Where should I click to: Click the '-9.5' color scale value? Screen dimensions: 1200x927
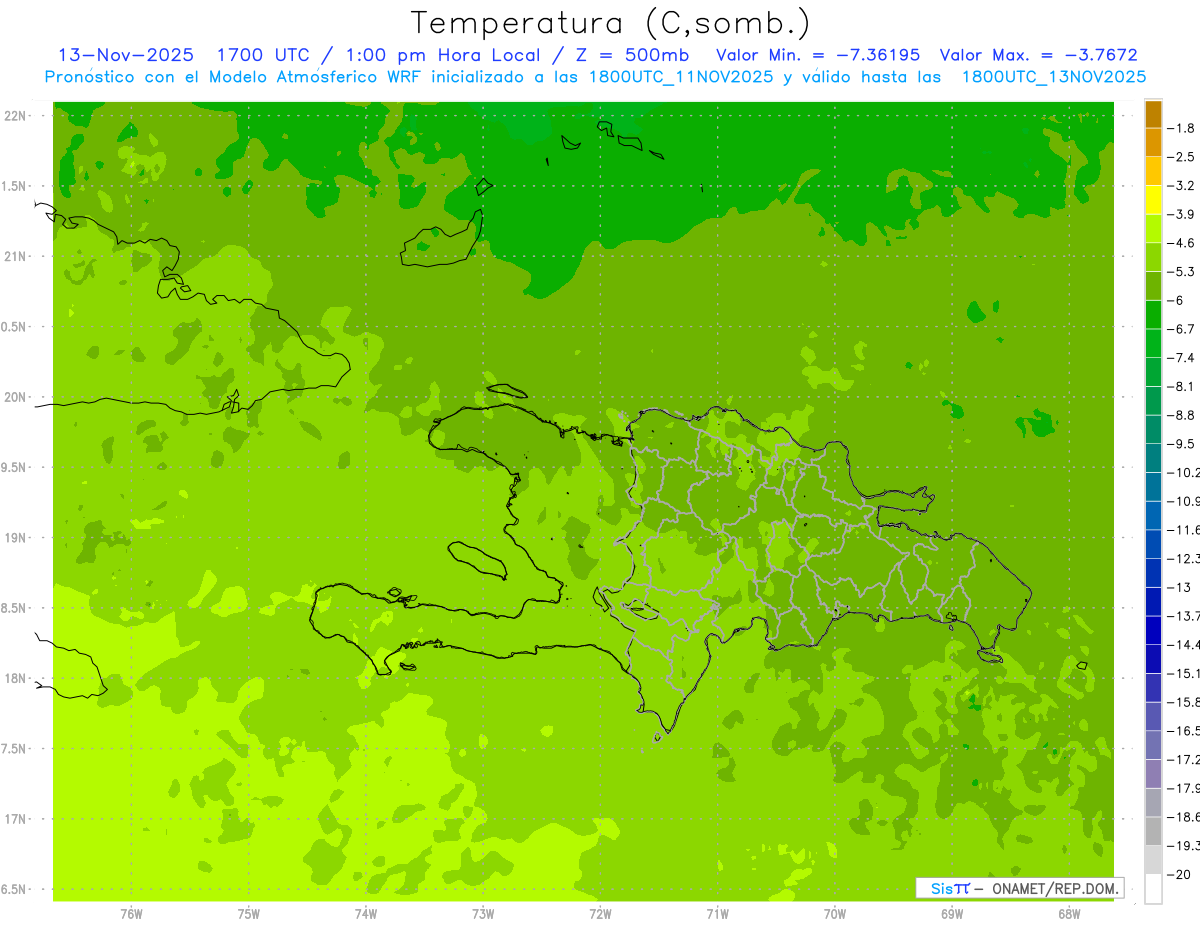1181,444
